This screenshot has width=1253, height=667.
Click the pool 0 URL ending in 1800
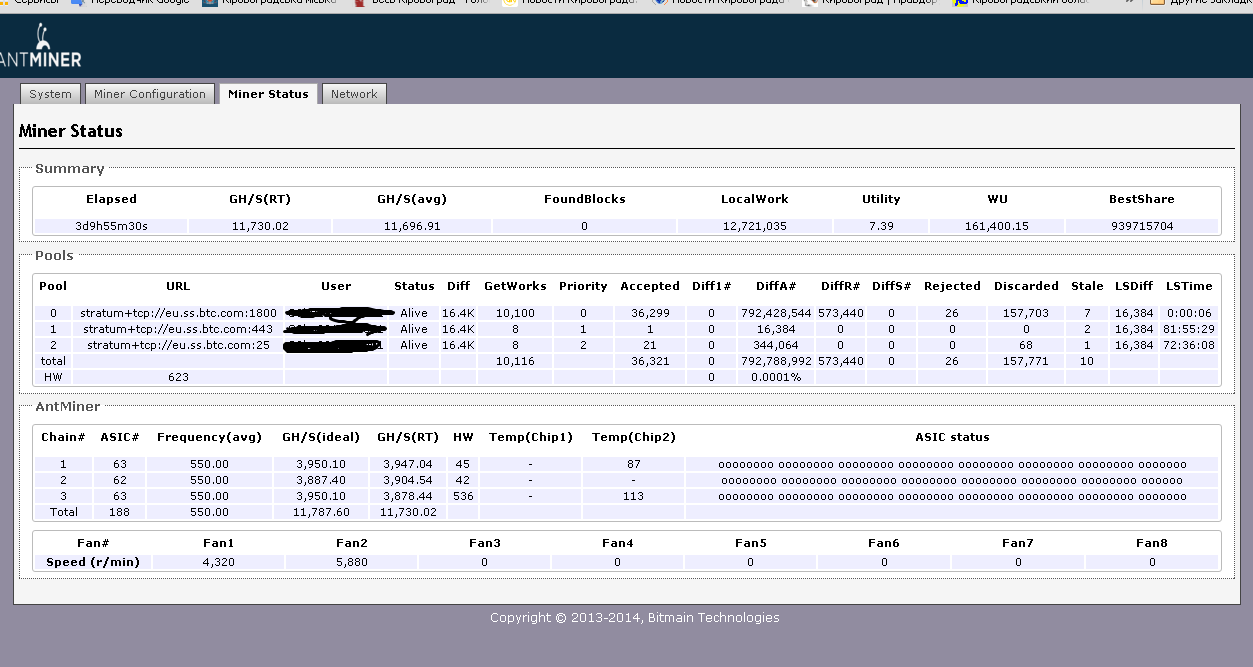(x=178, y=313)
